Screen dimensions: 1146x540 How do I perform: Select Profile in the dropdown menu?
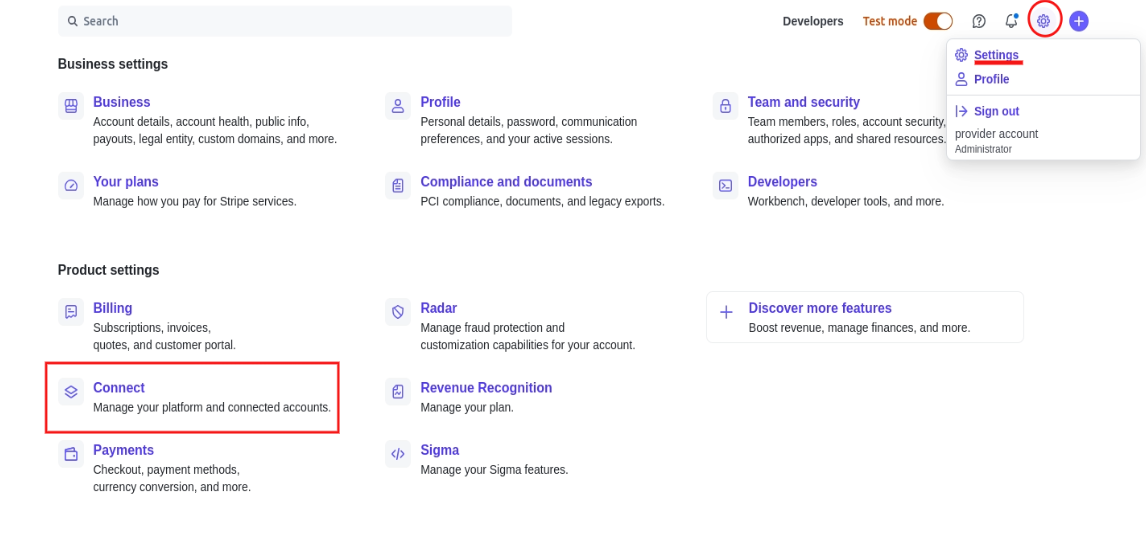(991, 79)
